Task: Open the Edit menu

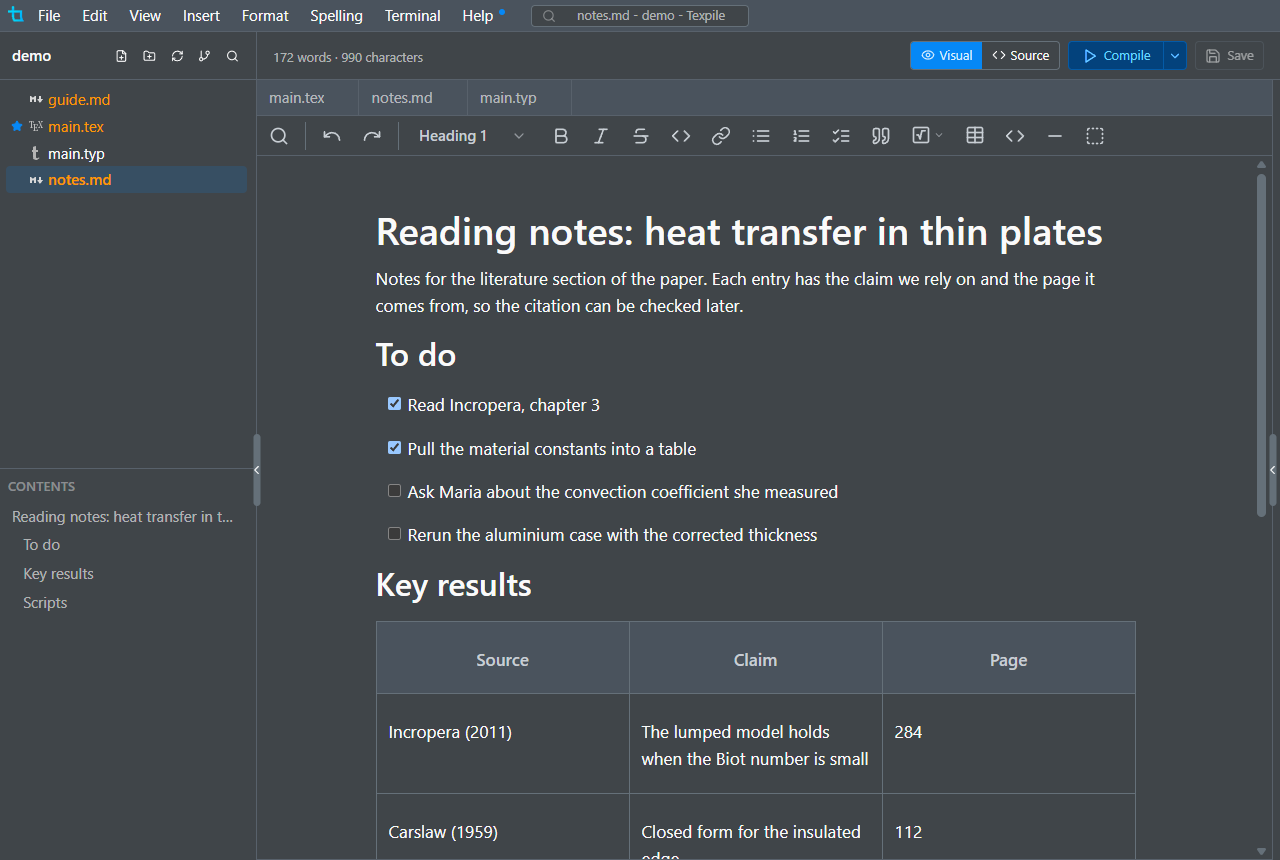Action: pyautogui.click(x=95, y=16)
